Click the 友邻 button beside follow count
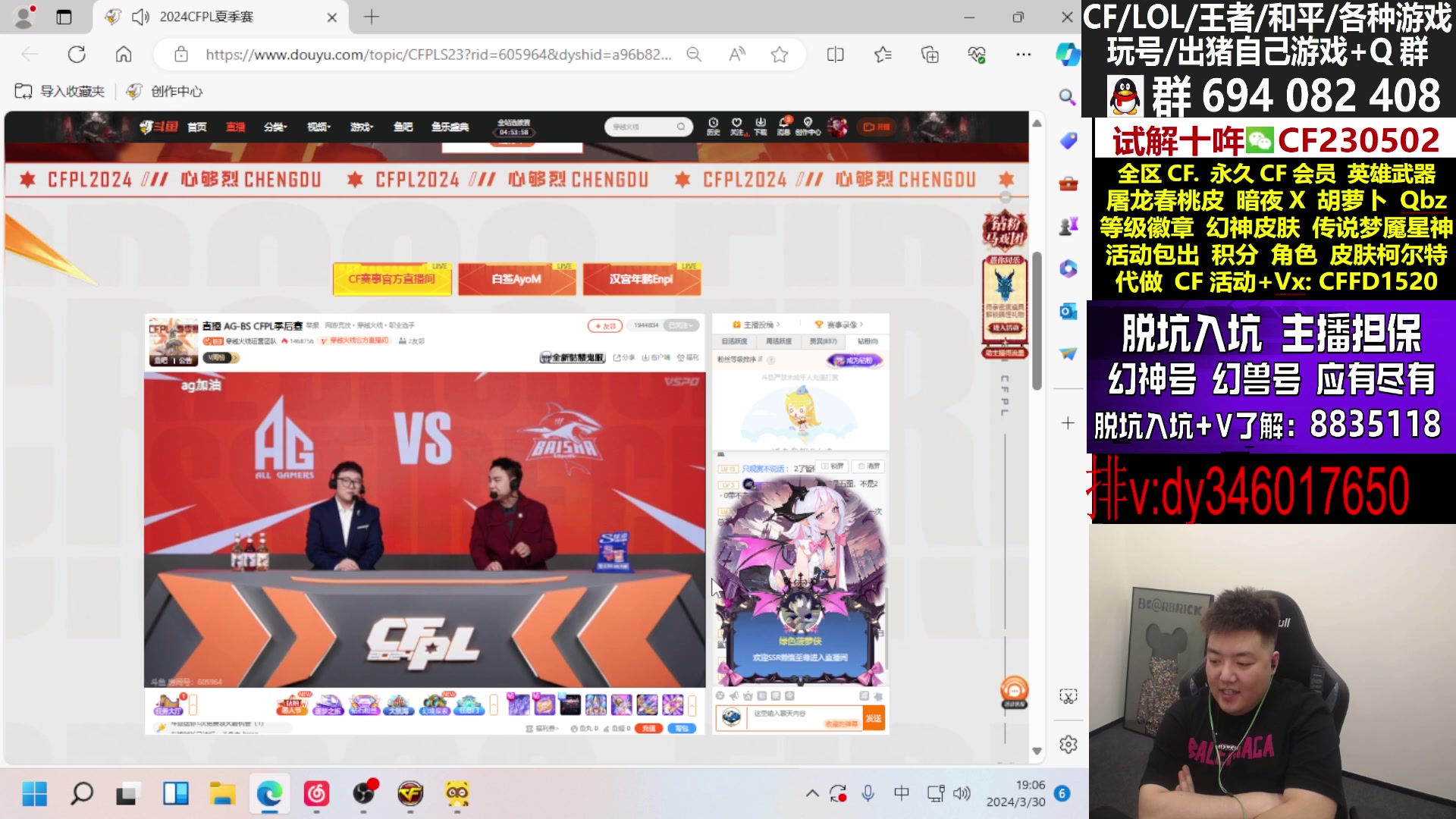The height and width of the screenshot is (819, 1456). tap(605, 325)
